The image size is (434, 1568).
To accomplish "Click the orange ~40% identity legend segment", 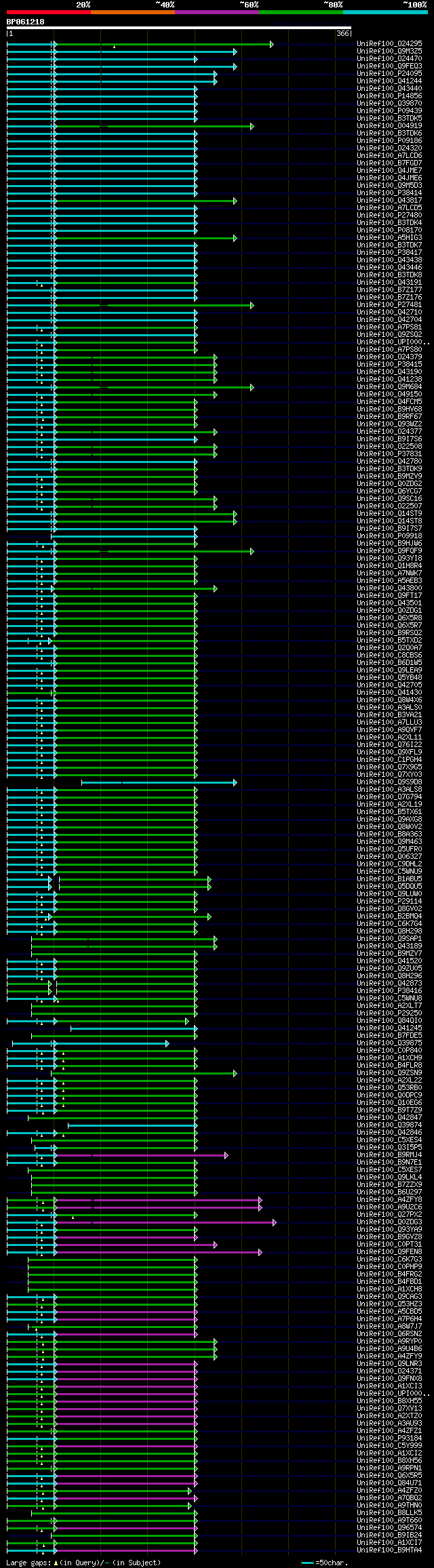I will point(133,12).
